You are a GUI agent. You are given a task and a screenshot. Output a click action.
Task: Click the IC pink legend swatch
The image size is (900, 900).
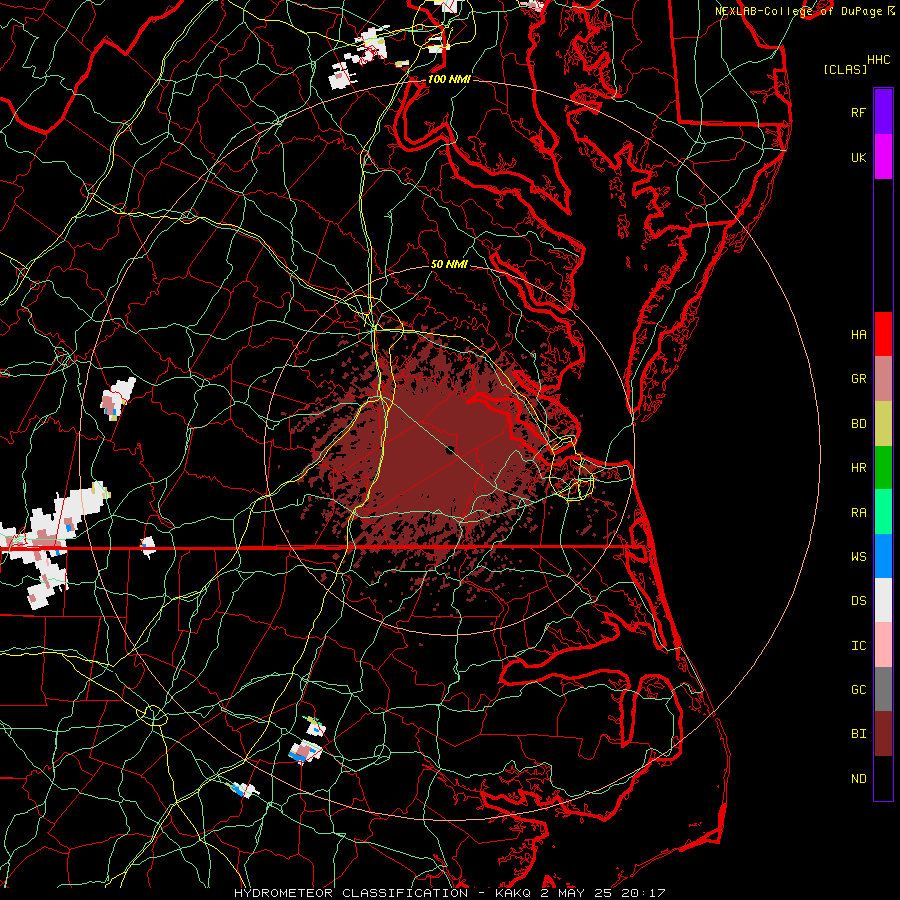pyautogui.click(x=883, y=645)
